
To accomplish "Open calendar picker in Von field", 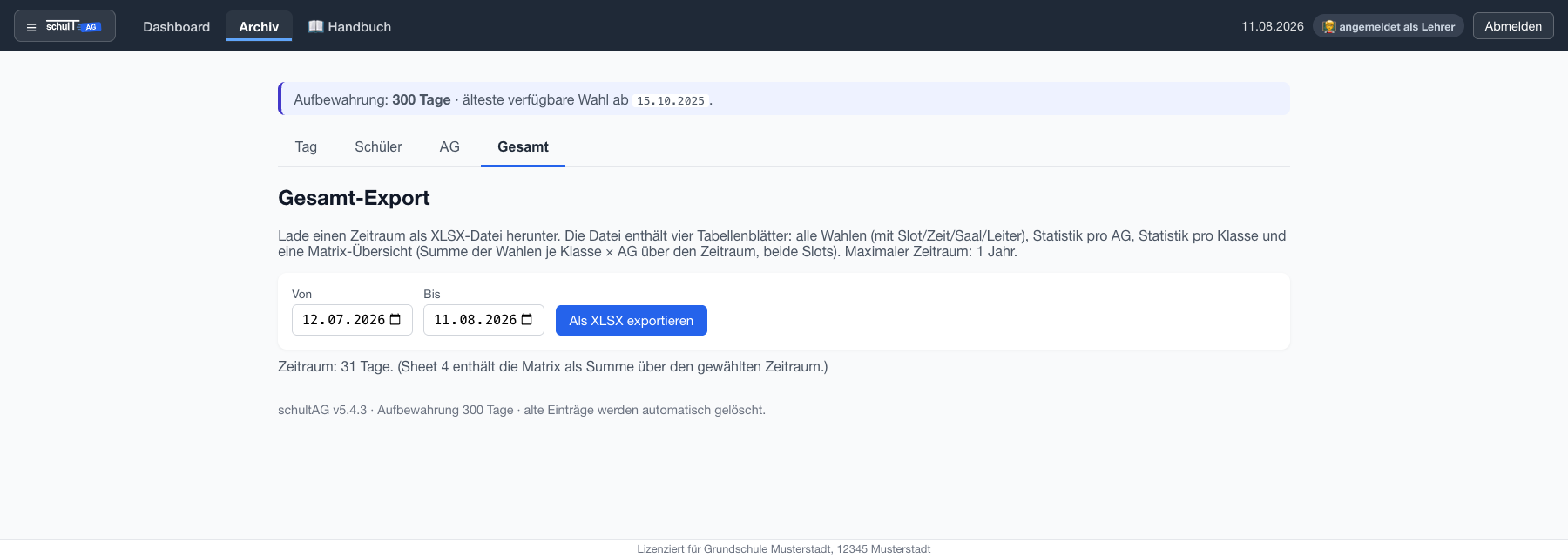I will pyautogui.click(x=395, y=320).
